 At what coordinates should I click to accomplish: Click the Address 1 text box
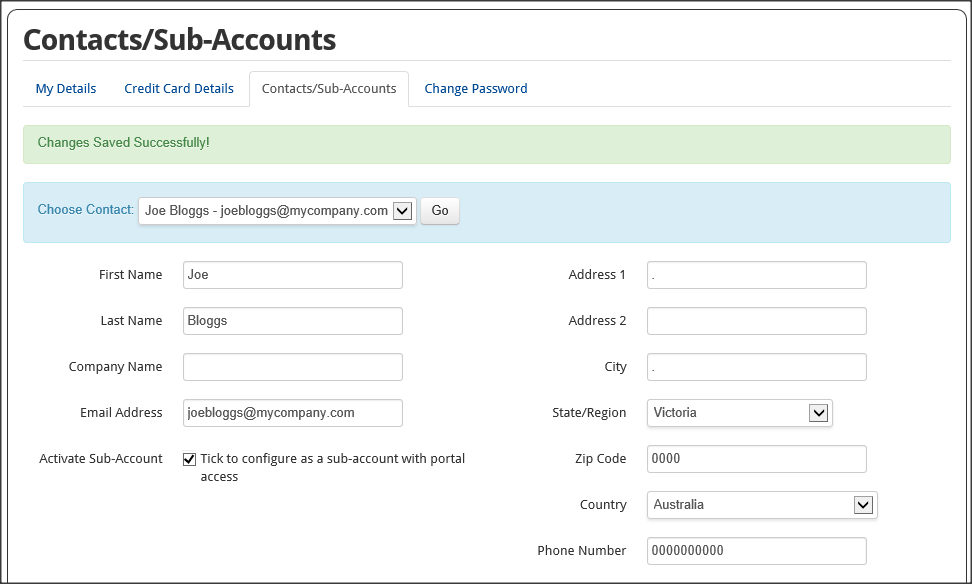click(757, 275)
